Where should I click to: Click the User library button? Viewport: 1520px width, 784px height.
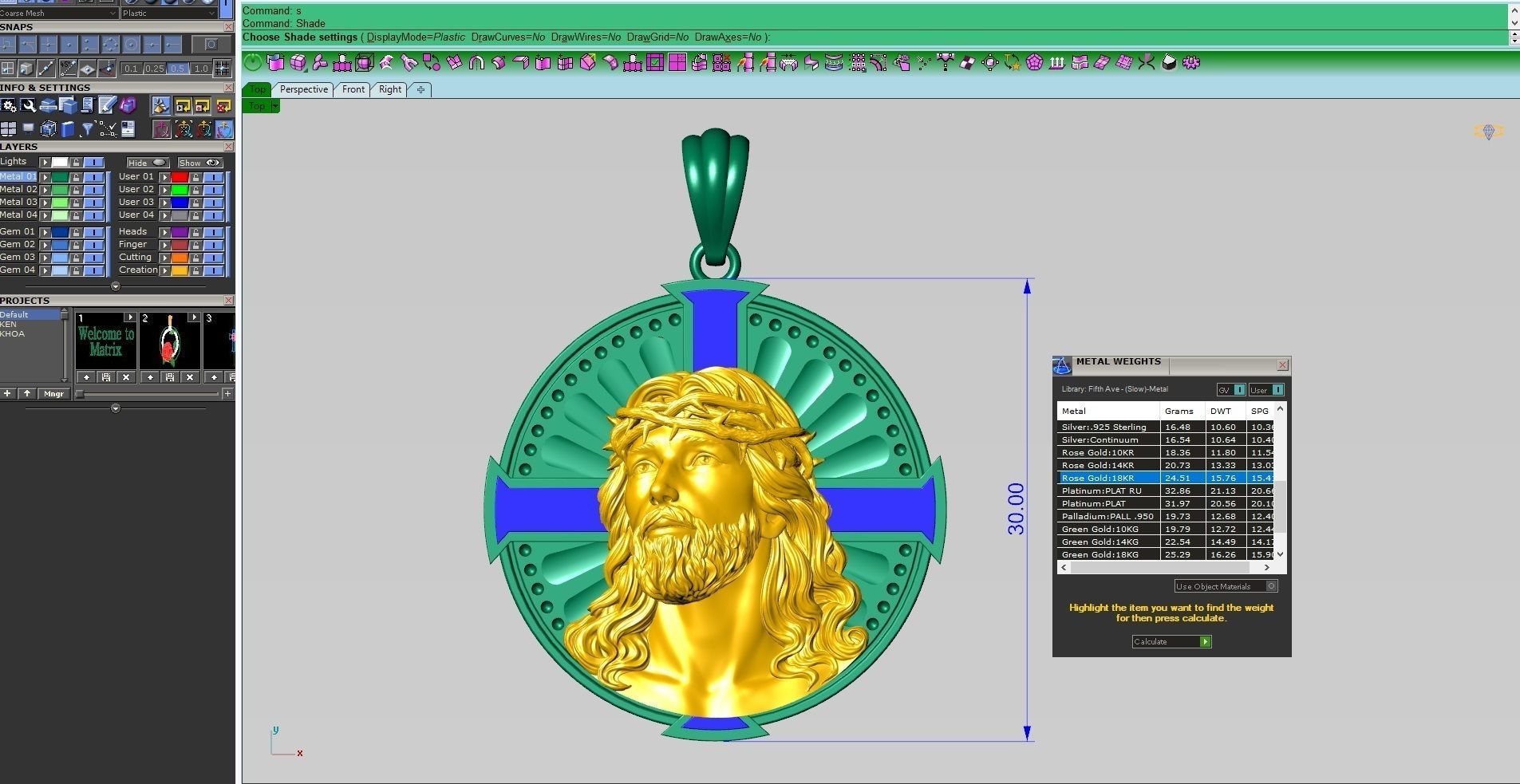pyautogui.click(x=1266, y=390)
